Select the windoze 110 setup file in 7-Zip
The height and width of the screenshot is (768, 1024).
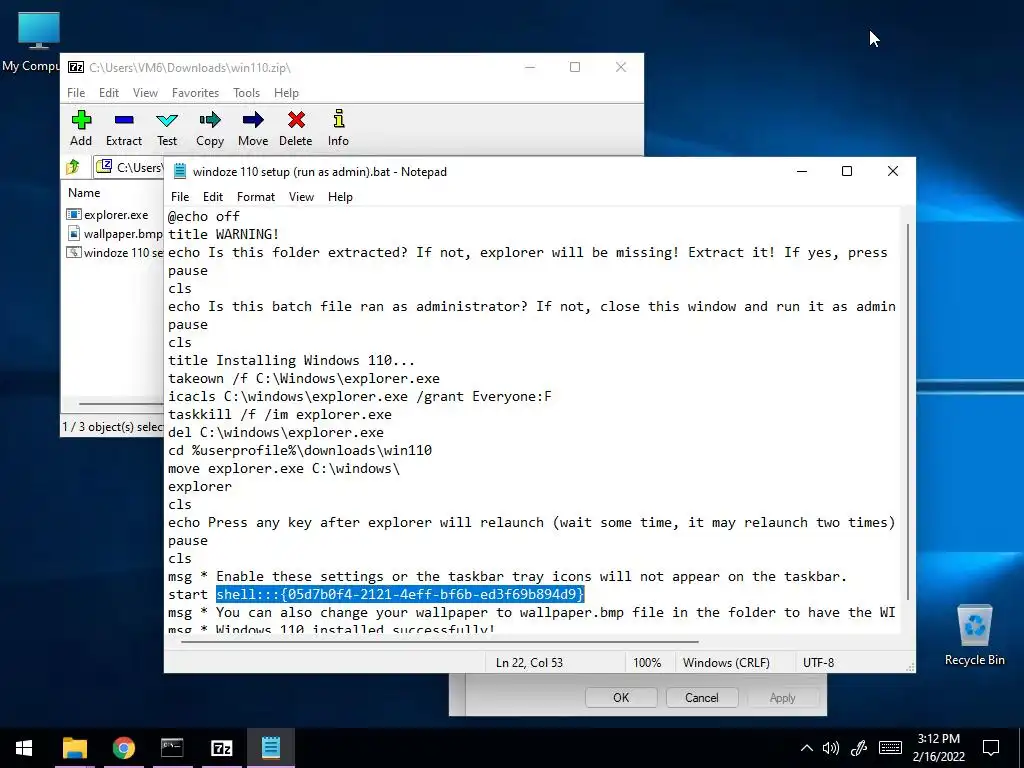coord(115,253)
